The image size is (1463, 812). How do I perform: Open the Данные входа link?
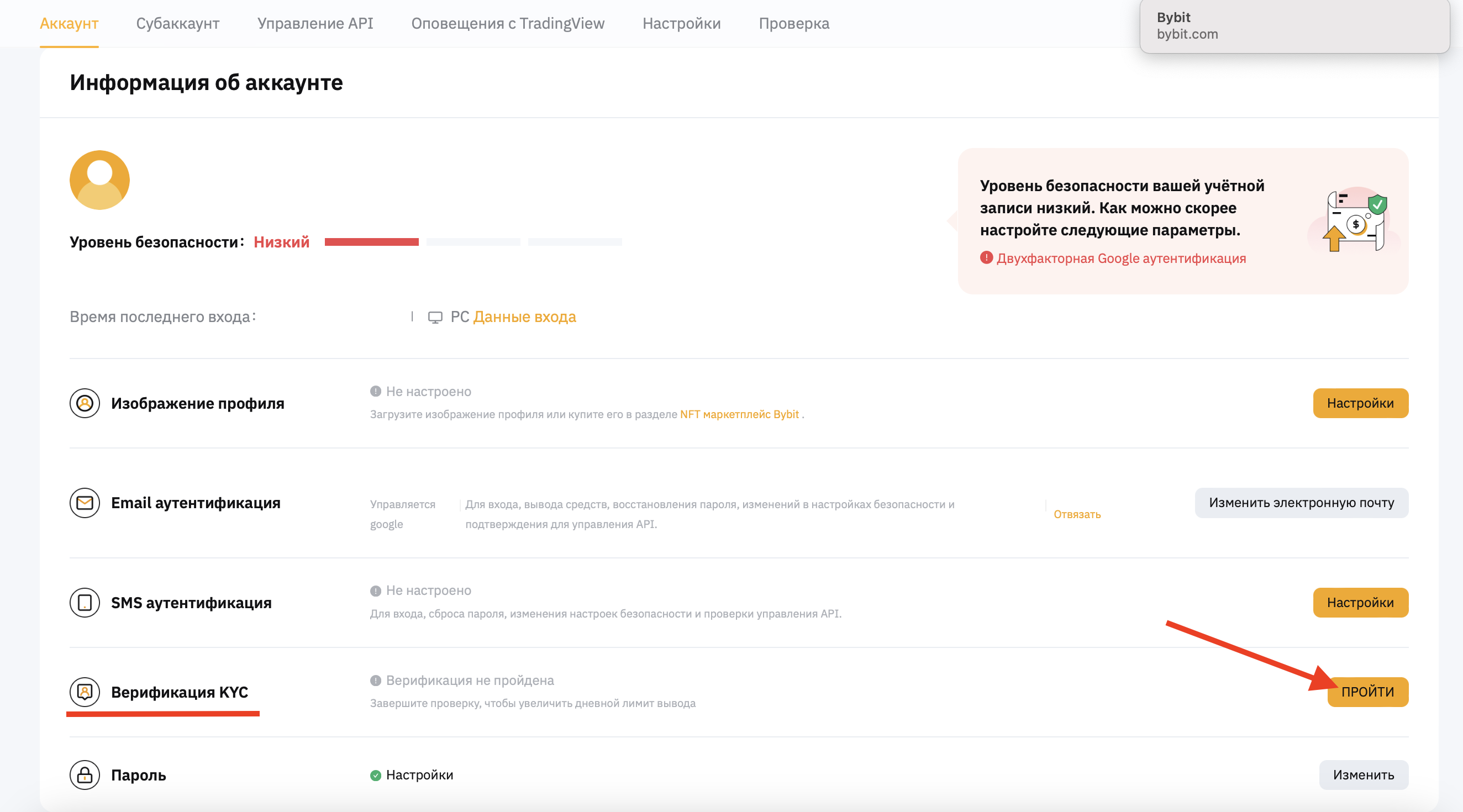pos(524,317)
